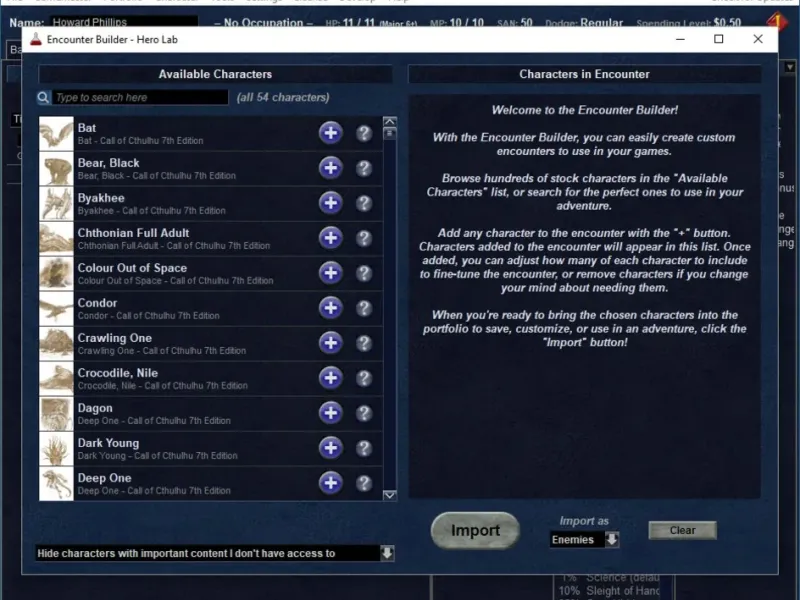Open dropdown arrow in main window corner
Image resolution: width=800 pixels, height=600 pixels.
click(x=790, y=67)
